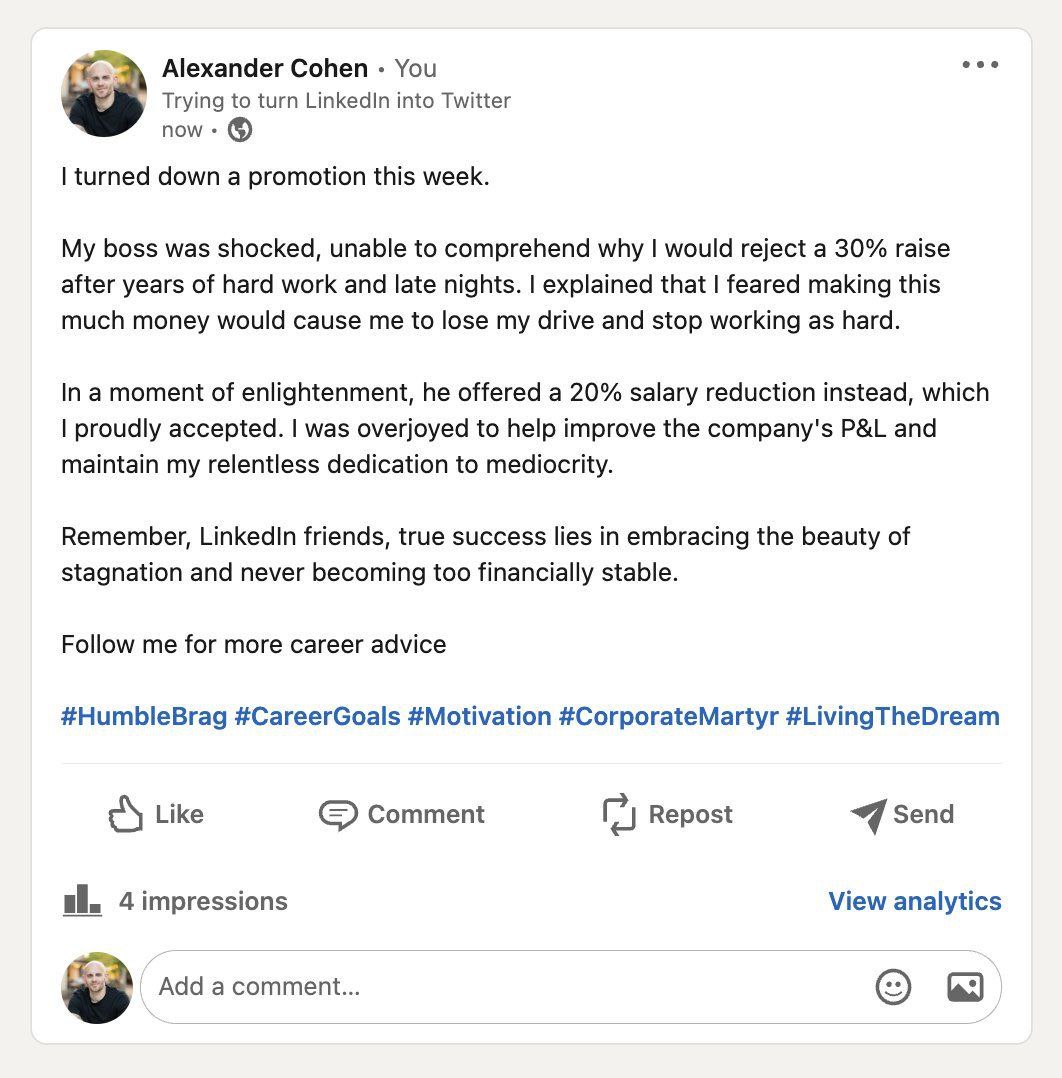Click the globe visibility icon beside "now"
Screen dimensions: 1062x1078
coord(240,130)
